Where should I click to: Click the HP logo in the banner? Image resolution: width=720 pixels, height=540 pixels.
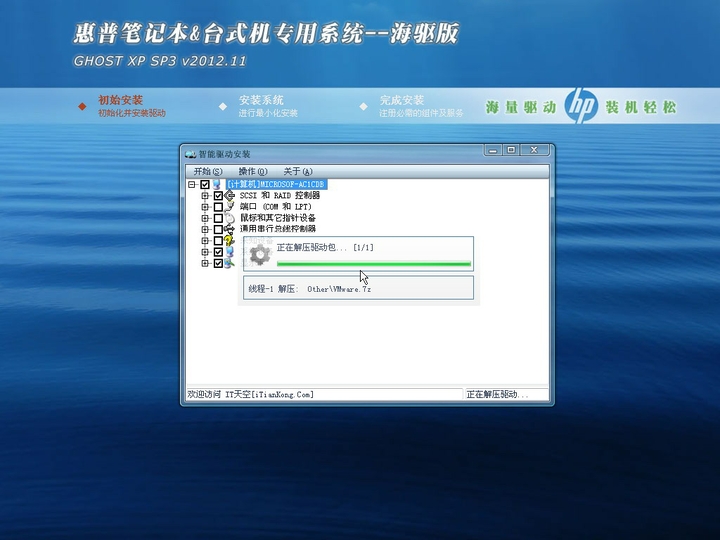(x=581, y=106)
